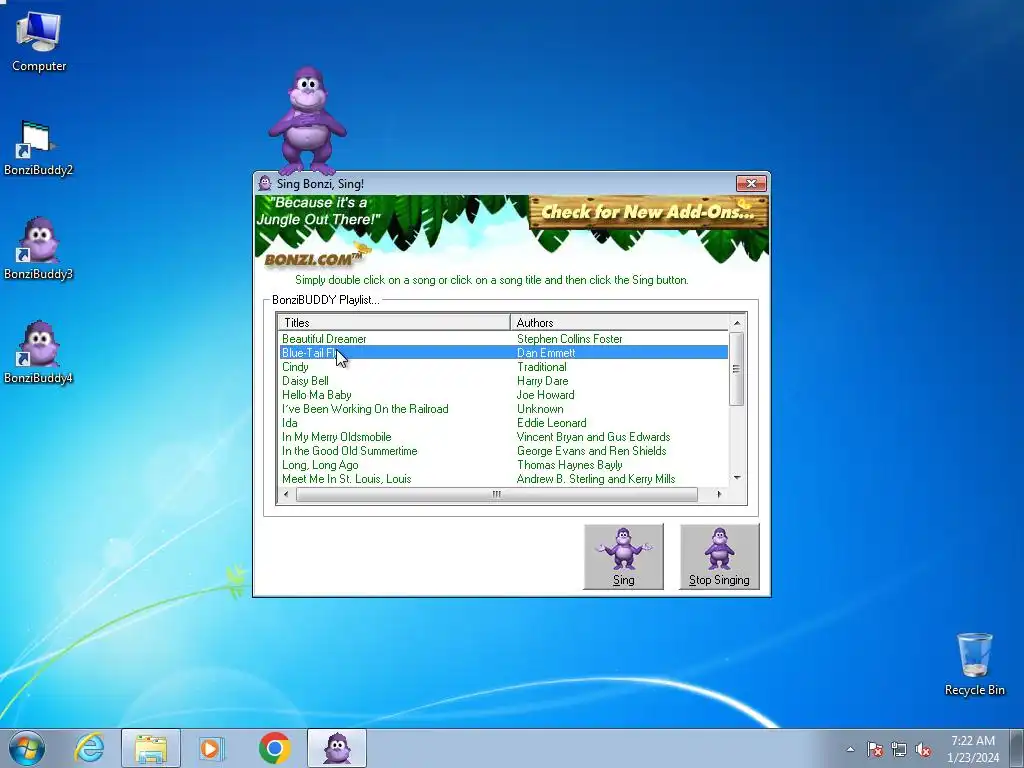Click the network status tray icon
The height and width of the screenshot is (768, 1024).
click(899, 749)
